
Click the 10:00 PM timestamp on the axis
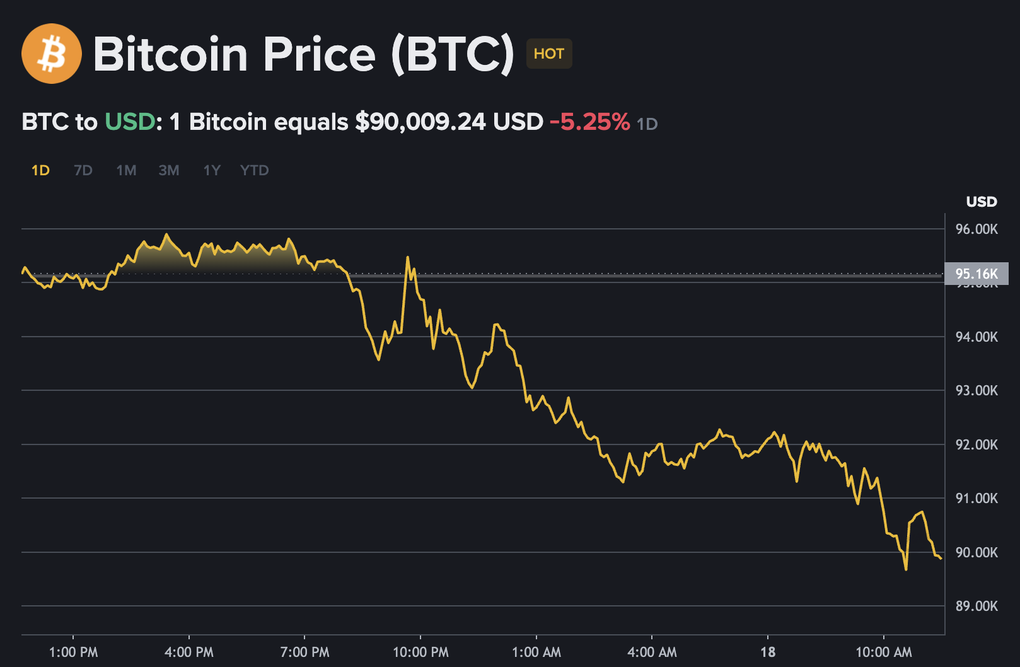[420, 650]
